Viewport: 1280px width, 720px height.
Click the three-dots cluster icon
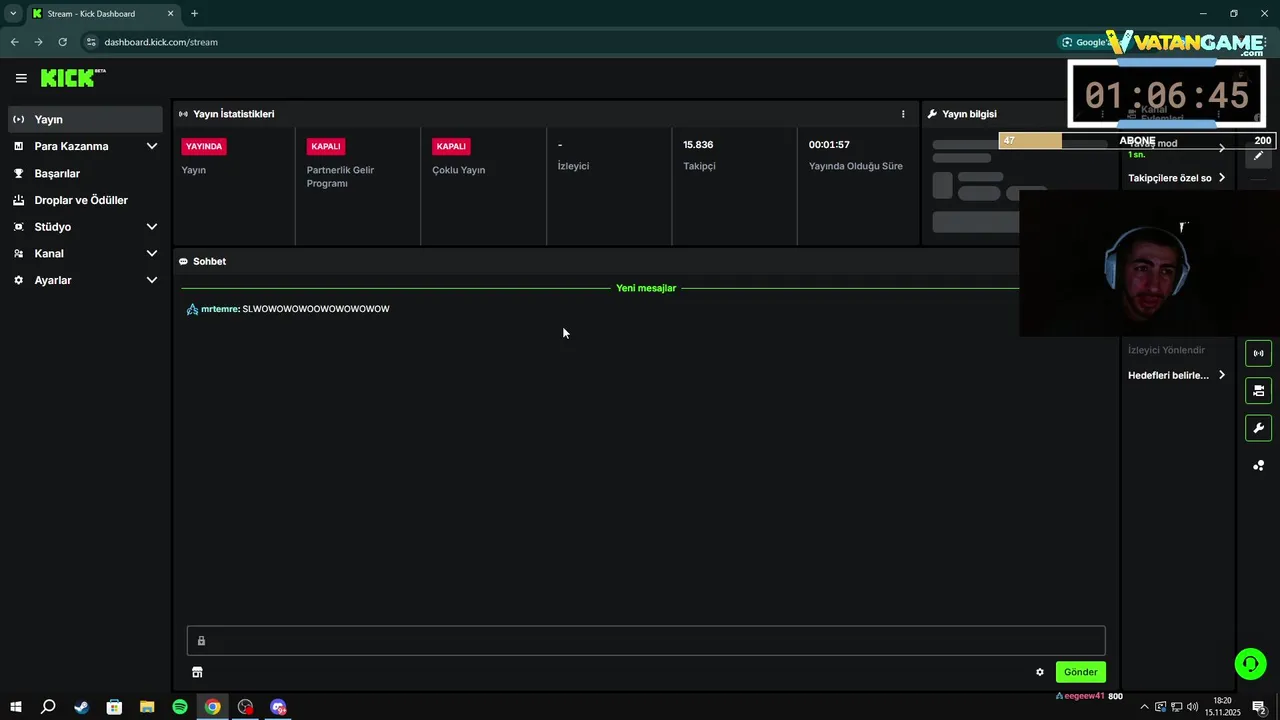click(x=1259, y=465)
